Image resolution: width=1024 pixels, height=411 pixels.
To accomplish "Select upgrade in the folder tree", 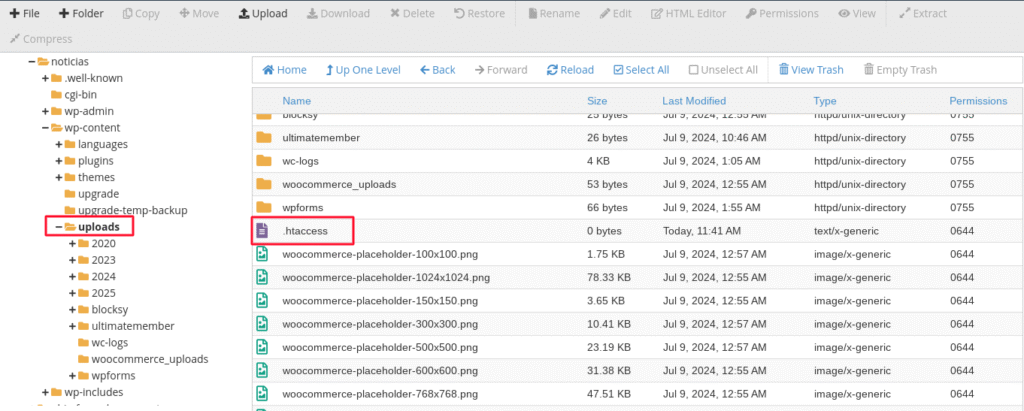I will click(x=98, y=194).
